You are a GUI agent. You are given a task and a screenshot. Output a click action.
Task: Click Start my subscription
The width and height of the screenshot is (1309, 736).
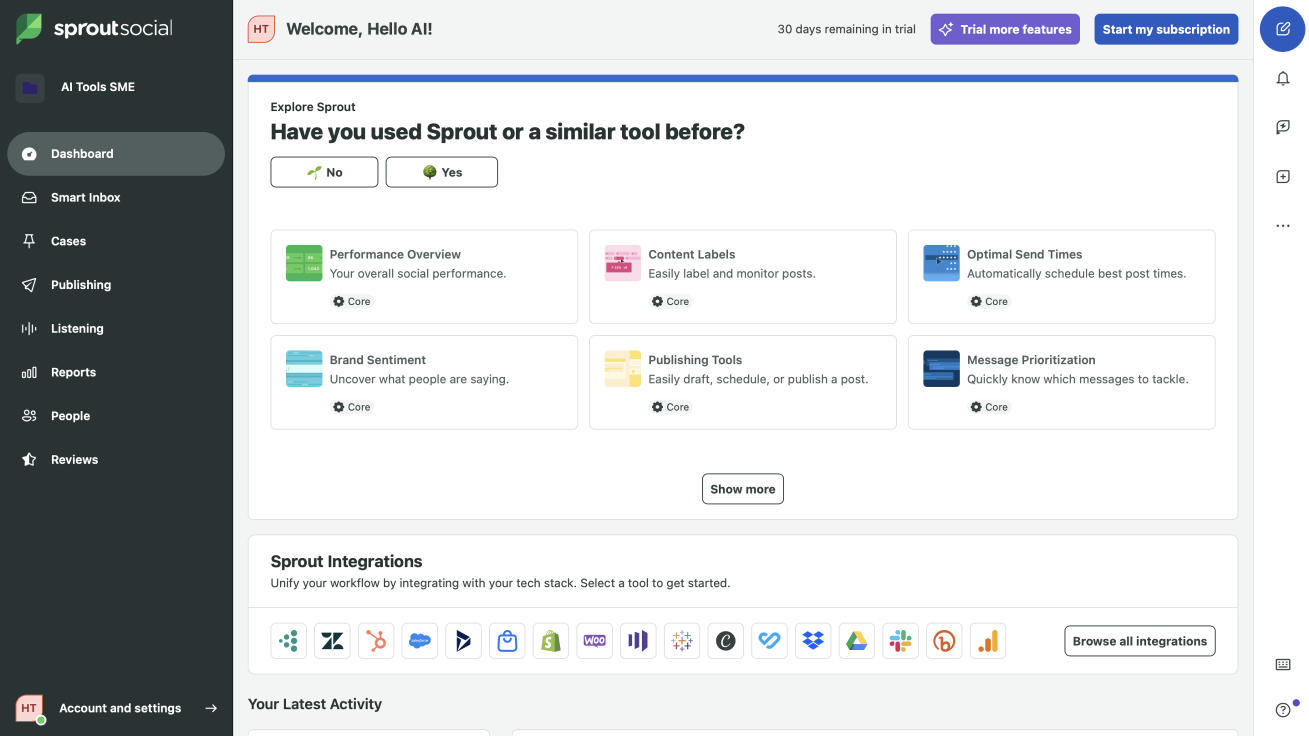coord(1166,29)
